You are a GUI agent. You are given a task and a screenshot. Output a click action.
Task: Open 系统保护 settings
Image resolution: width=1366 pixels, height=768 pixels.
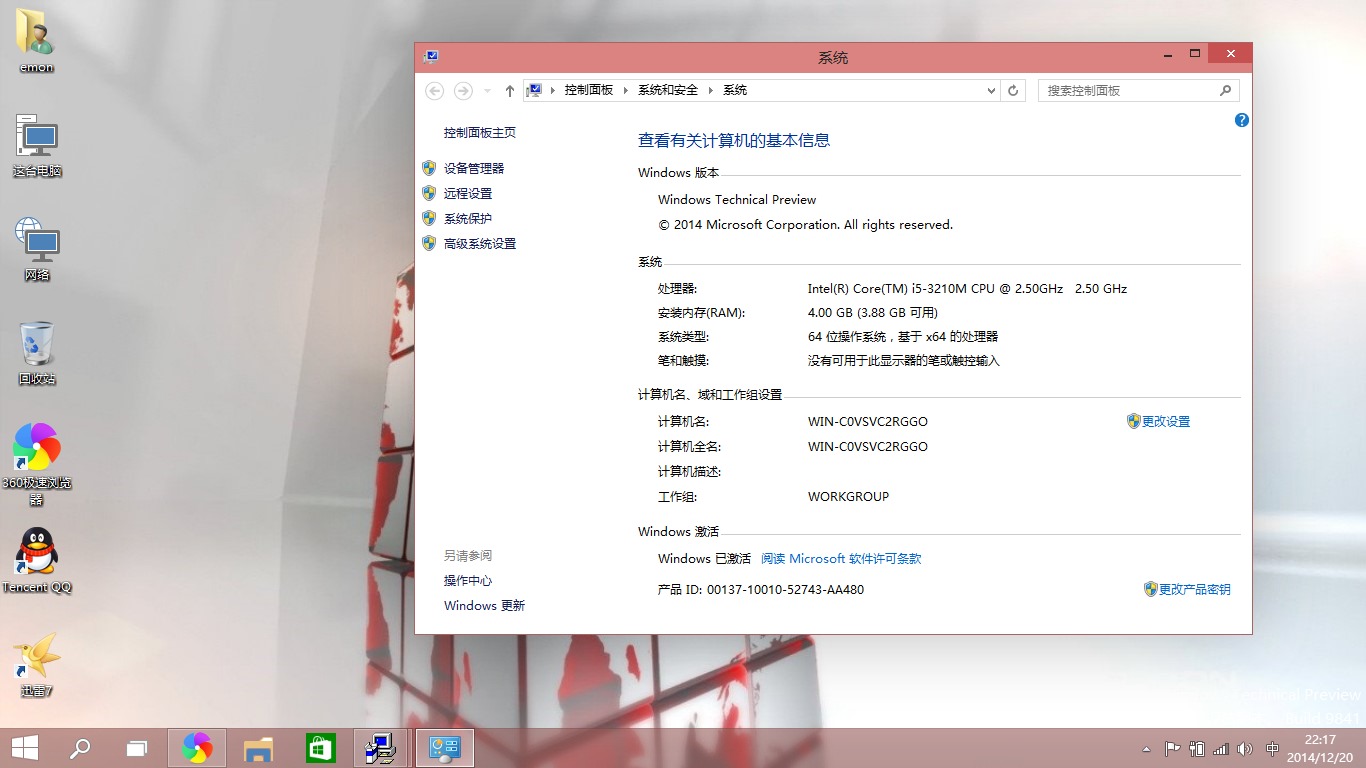coord(468,218)
